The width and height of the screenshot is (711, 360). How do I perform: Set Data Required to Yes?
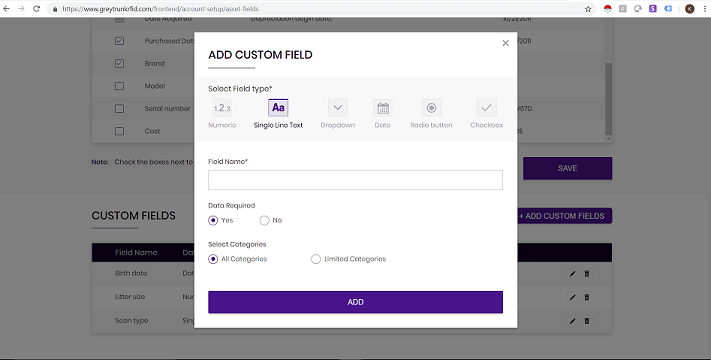pyautogui.click(x=213, y=220)
